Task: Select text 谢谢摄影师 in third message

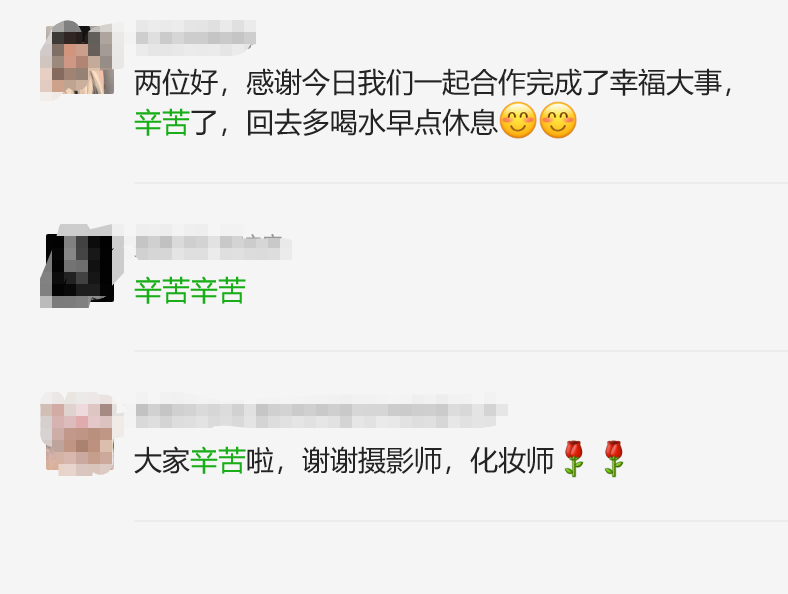Action: (x=372, y=460)
